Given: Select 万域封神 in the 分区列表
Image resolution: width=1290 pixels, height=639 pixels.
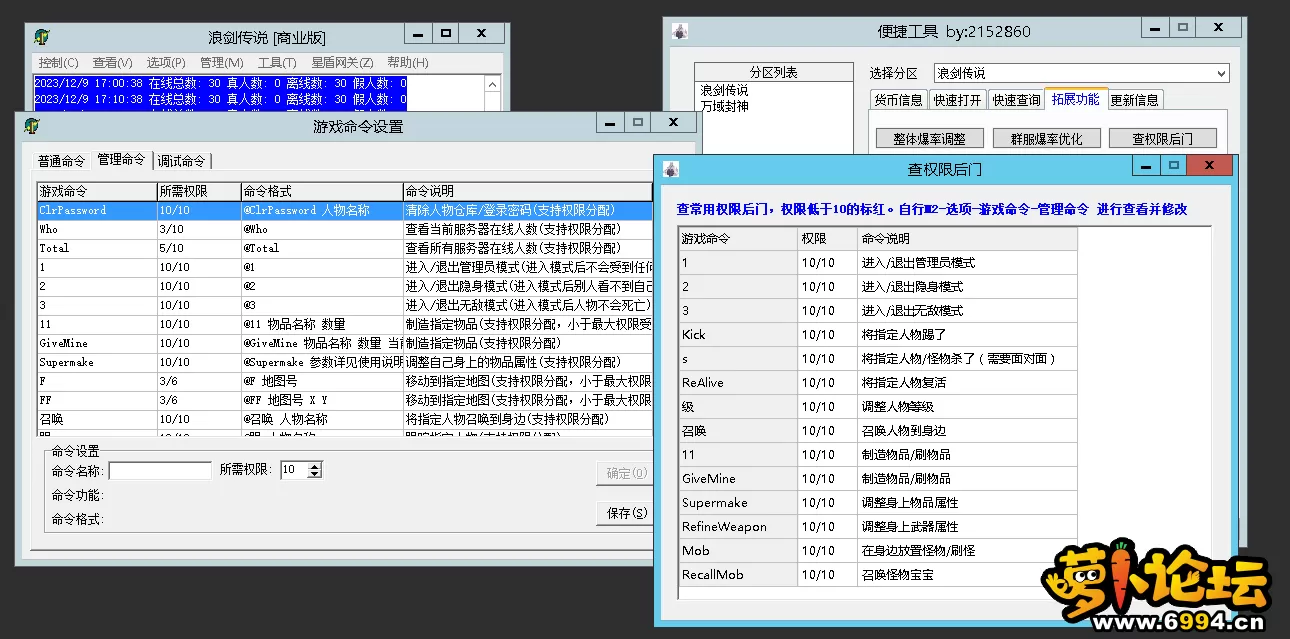Looking at the screenshot, I should click(x=724, y=105).
